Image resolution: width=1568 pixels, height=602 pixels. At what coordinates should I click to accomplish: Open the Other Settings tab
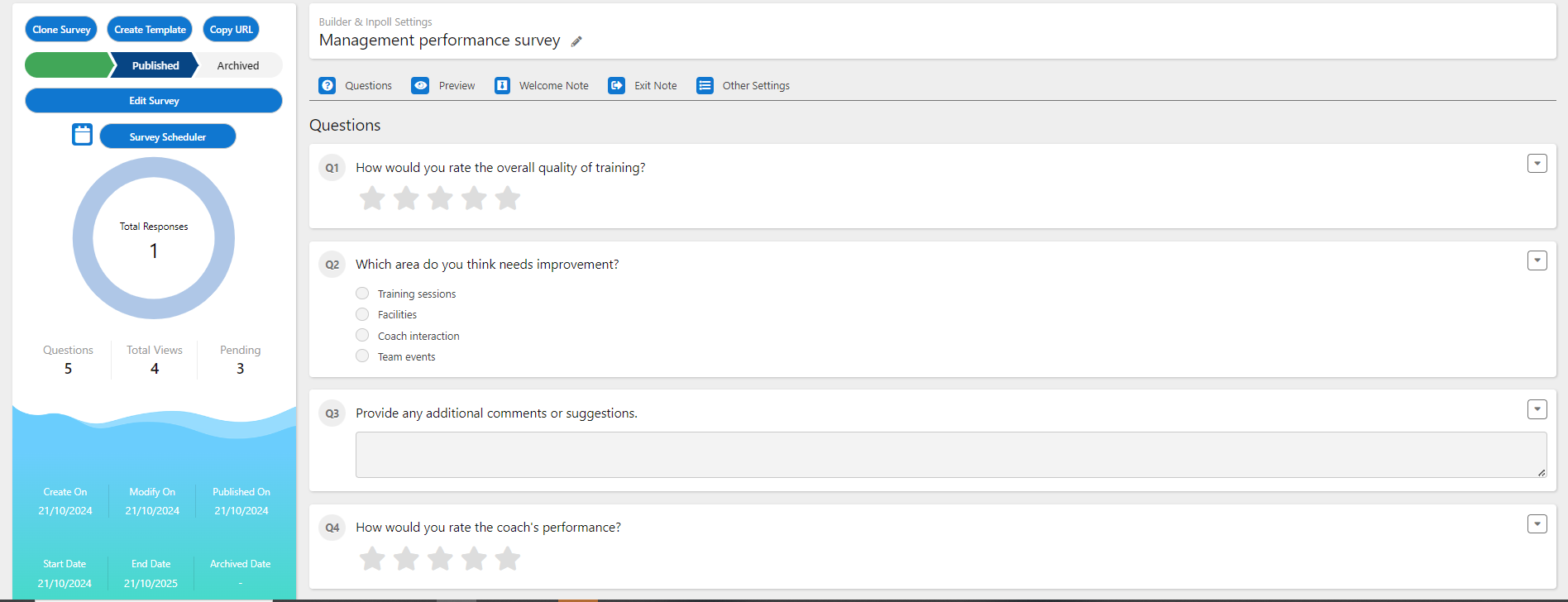[x=743, y=86]
